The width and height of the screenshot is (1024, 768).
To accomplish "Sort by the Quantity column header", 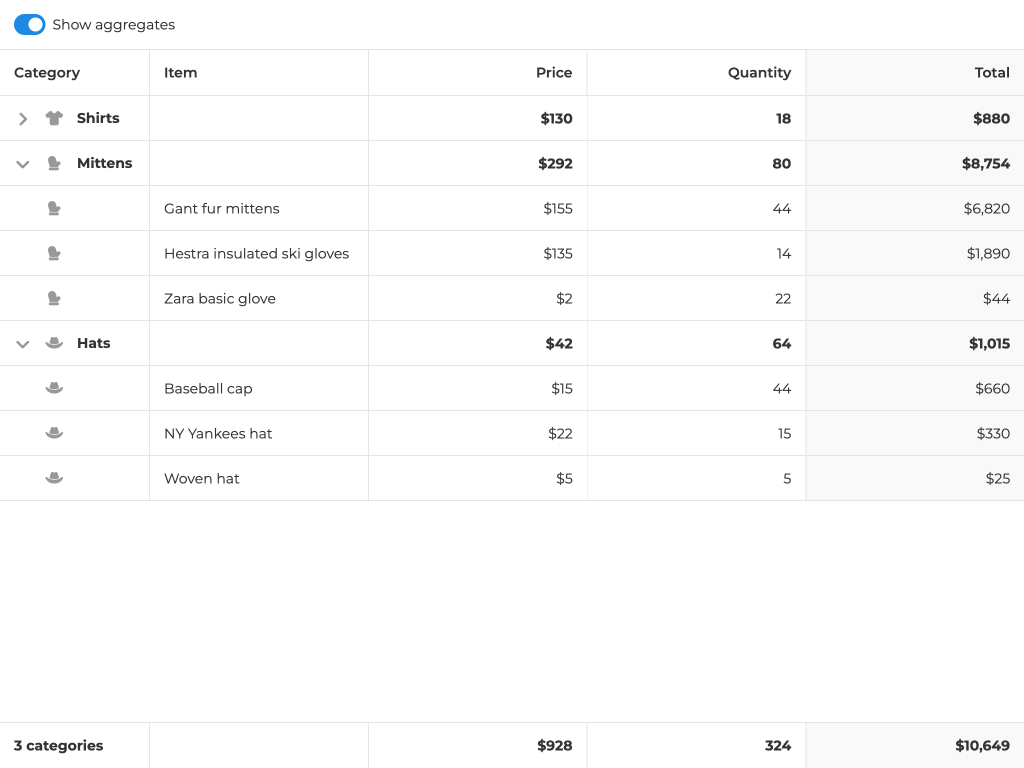I will pos(759,73).
